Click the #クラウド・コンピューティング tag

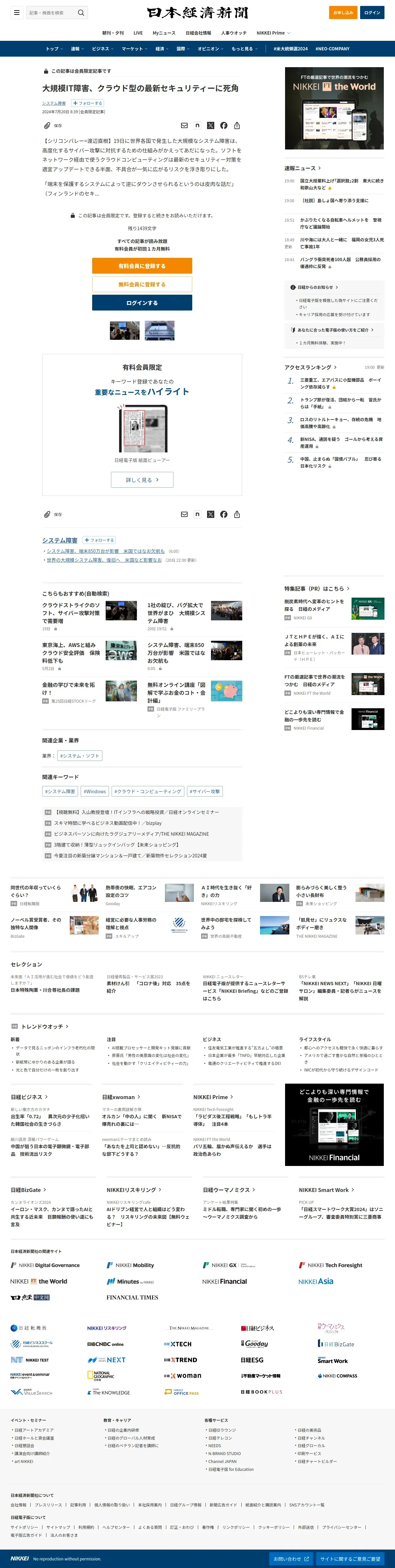point(148,791)
